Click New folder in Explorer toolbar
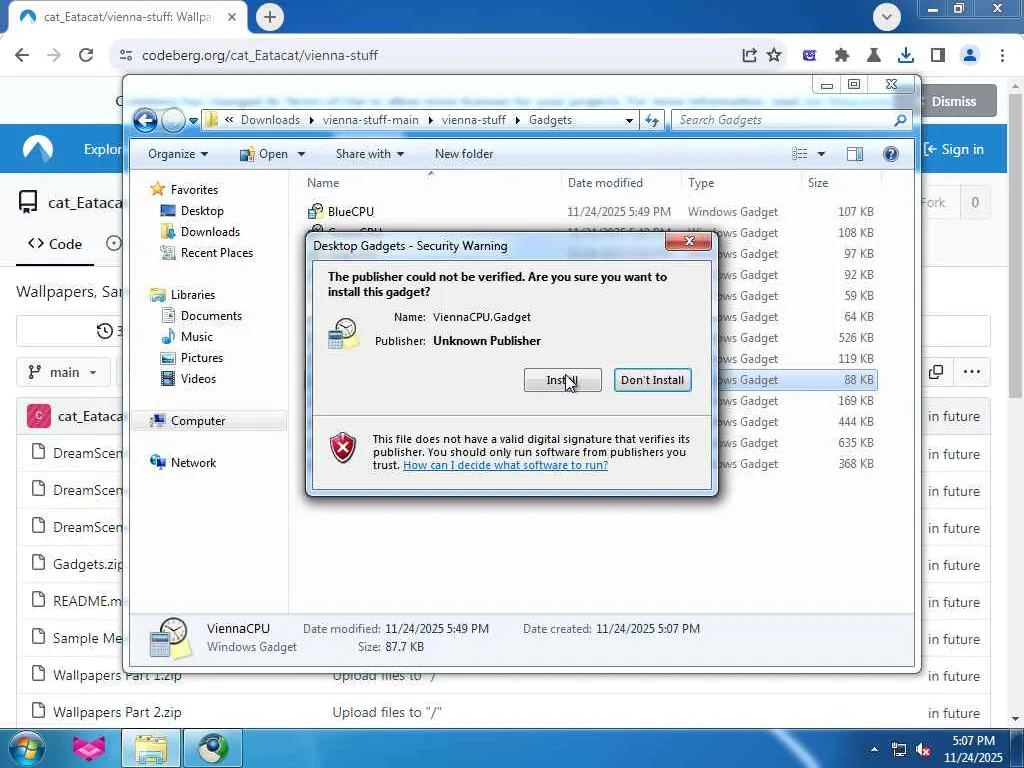 tap(464, 154)
